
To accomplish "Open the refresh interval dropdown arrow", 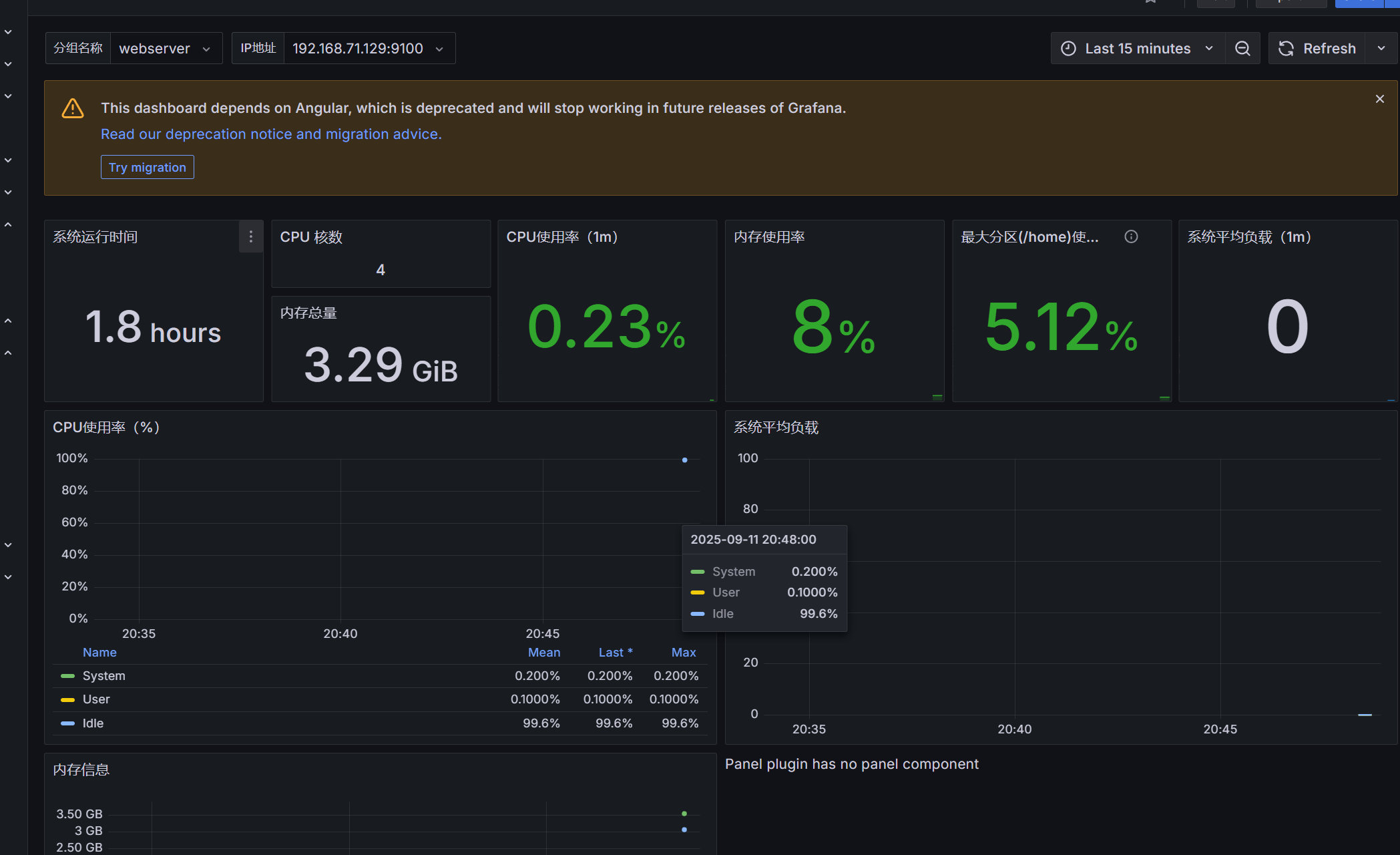I will click(1381, 48).
